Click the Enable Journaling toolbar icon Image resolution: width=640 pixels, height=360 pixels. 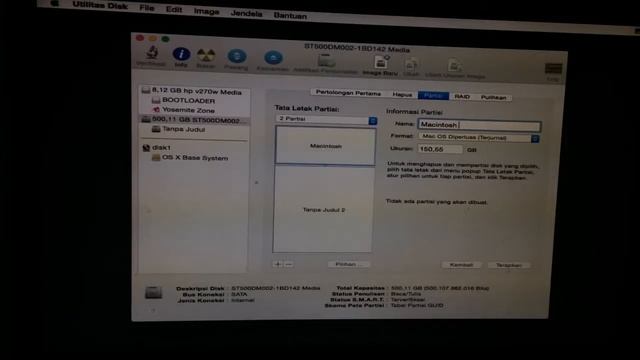tap(326, 60)
